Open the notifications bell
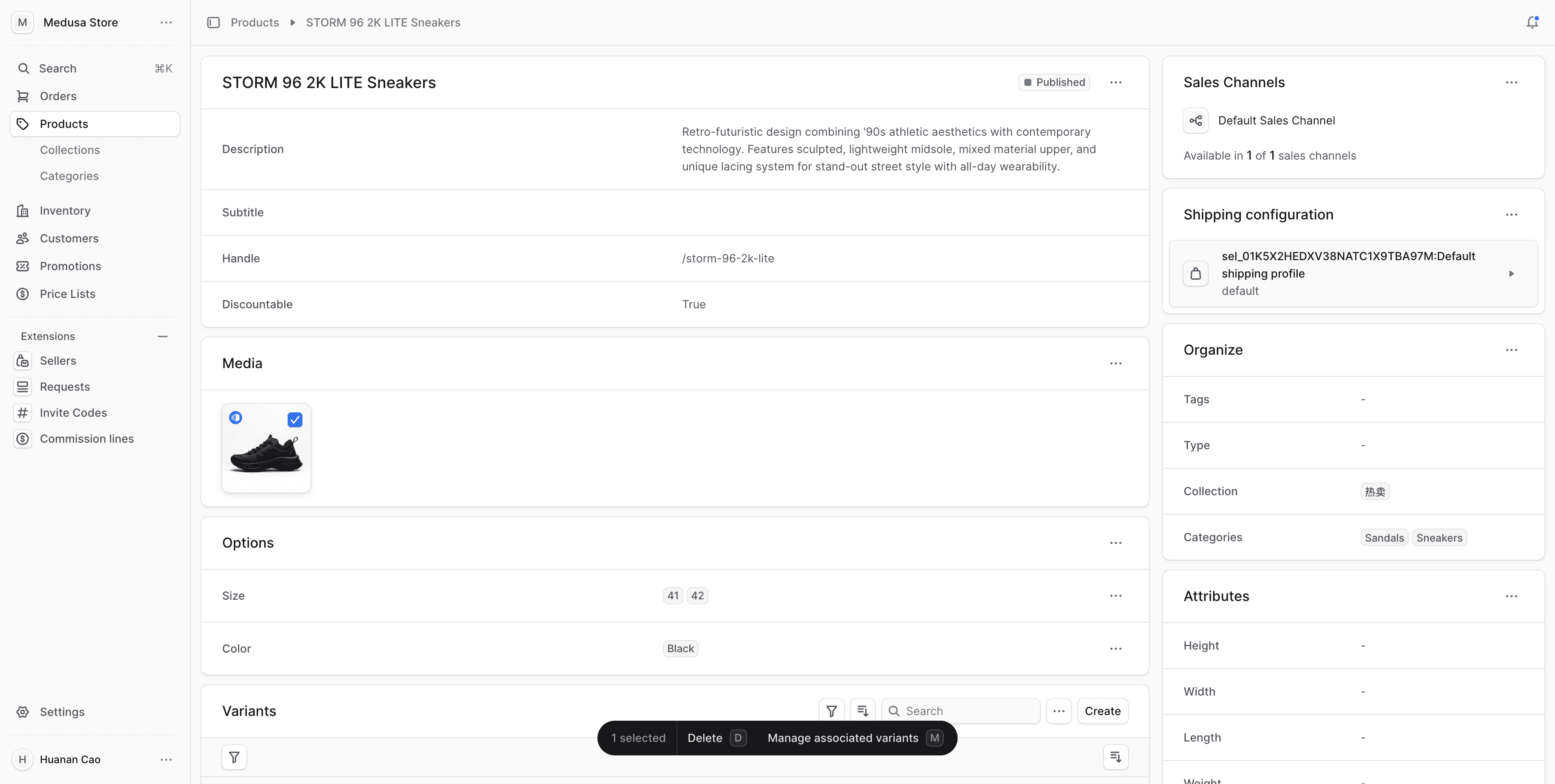Image resolution: width=1555 pixels, height=784 pixels. tap(1532, 22)
